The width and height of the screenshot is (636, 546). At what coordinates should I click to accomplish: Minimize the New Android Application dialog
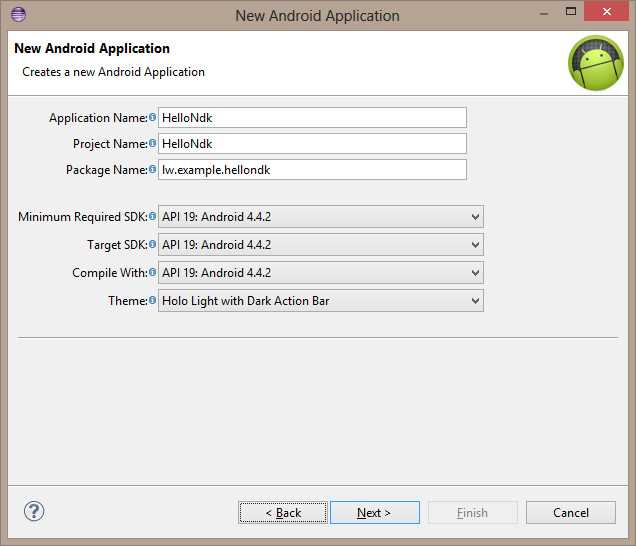tap(544, 13)
